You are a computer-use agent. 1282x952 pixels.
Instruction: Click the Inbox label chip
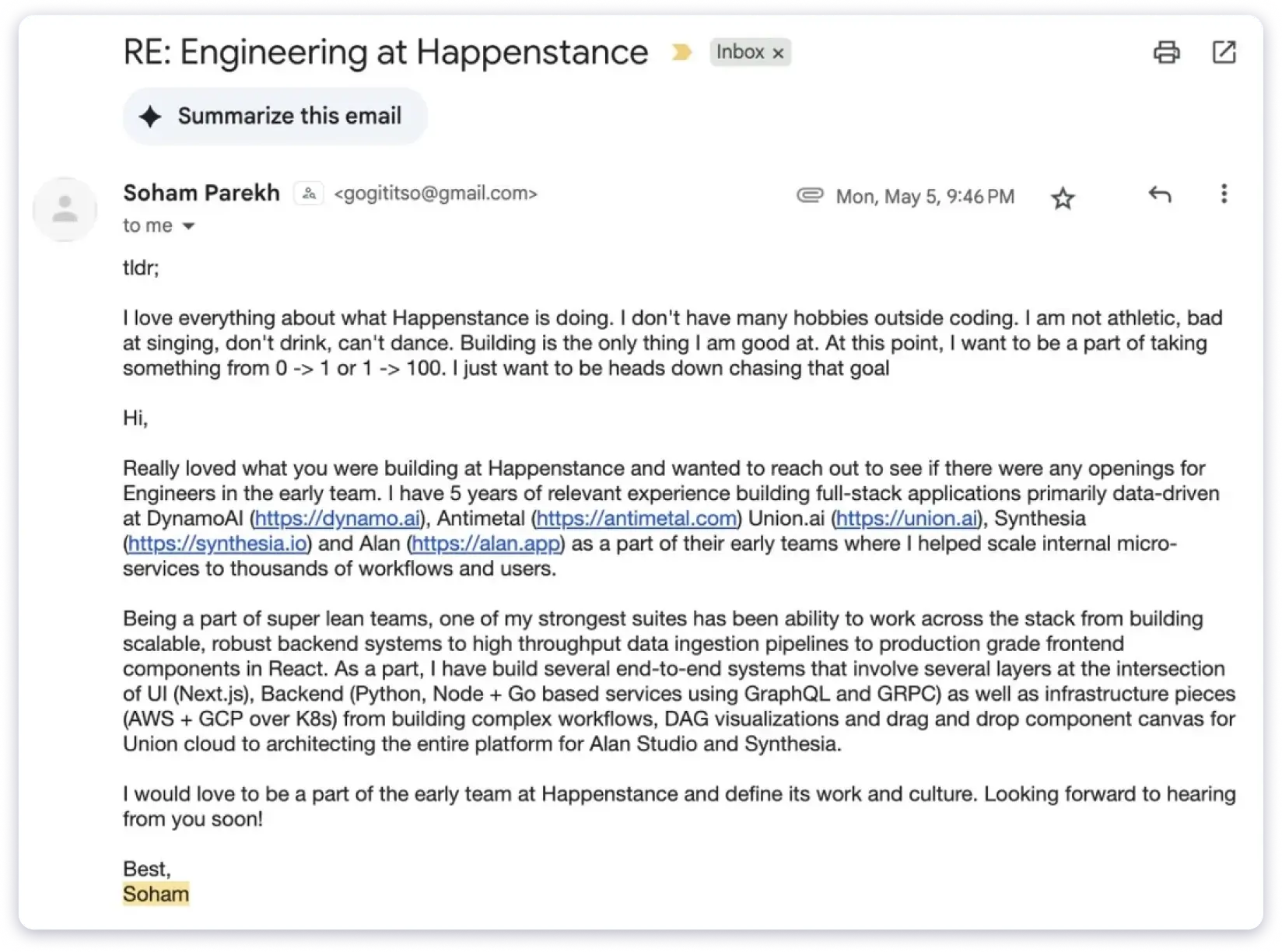tap(743, 52)
